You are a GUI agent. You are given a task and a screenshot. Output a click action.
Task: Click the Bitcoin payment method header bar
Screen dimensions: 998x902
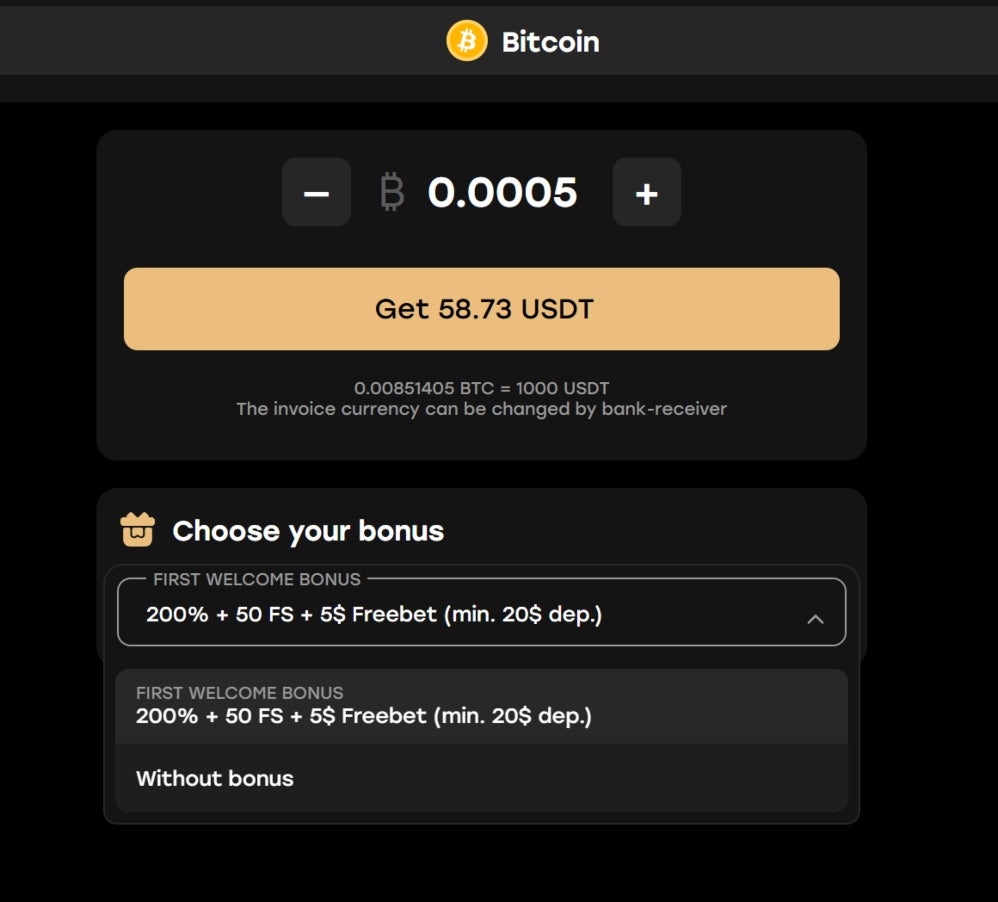(499, 41)
